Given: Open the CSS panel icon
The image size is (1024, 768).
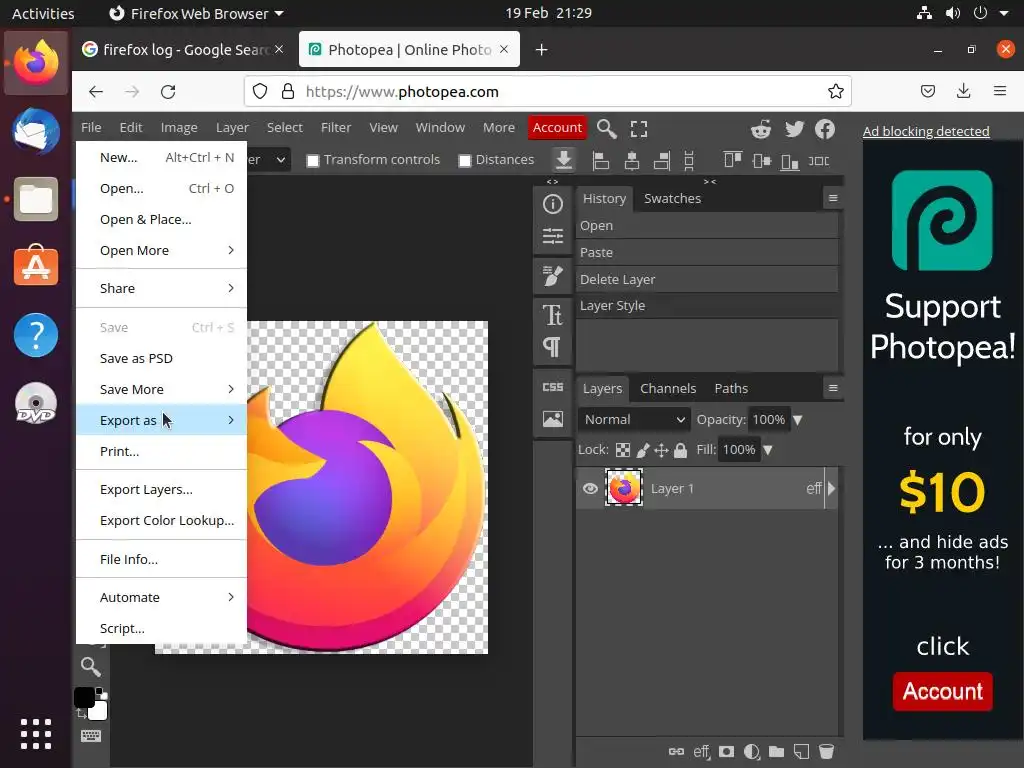Looking at the screenshot, I should pyautogui.click(x=552, y=387).
